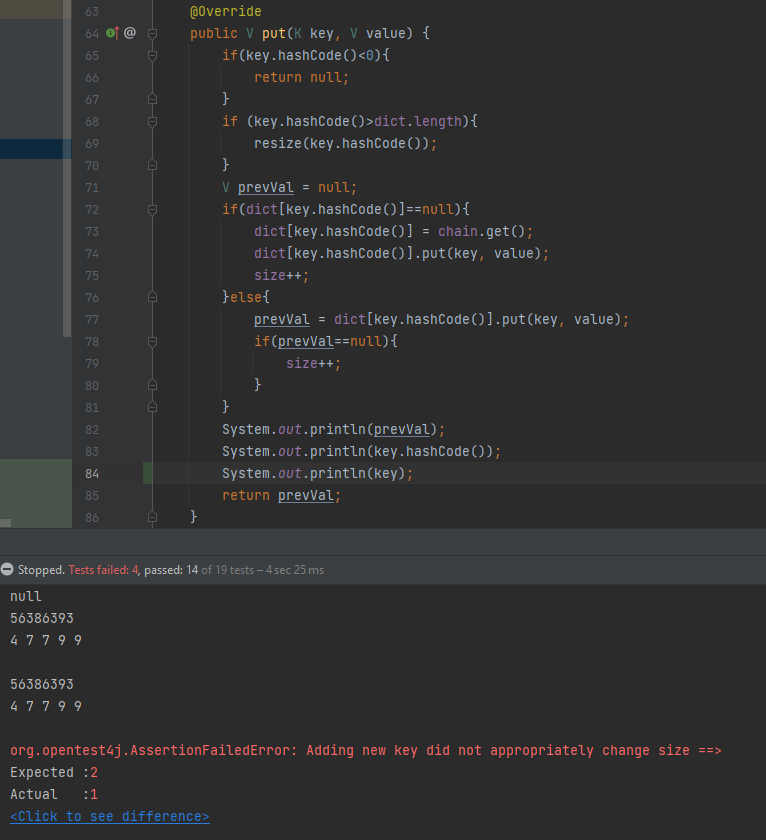Viewport: 766px width, 840px height.
Task: Open the Click to see difference link
Action: (x=109, y=816)
